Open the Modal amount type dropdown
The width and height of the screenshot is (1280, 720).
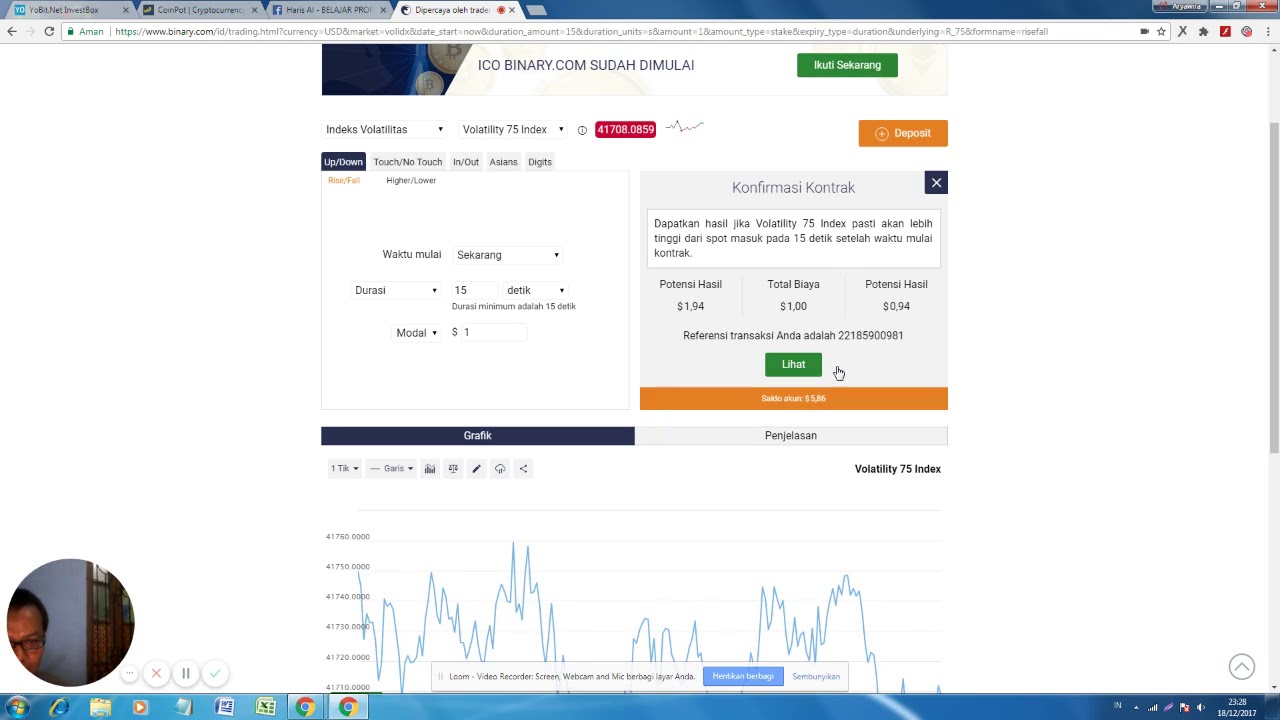pos(417,333)
